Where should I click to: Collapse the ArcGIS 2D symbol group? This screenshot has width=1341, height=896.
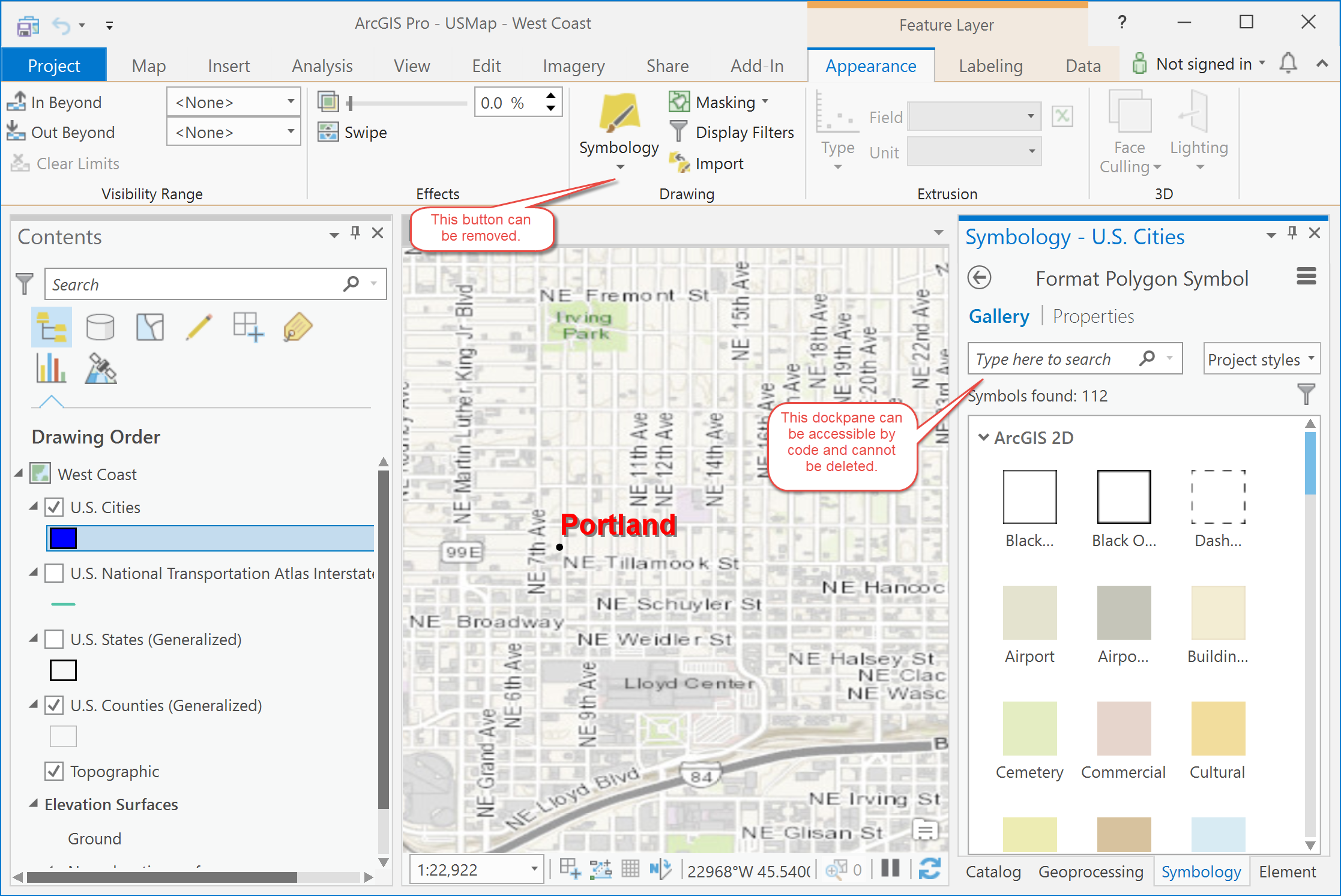click(983, 437)
